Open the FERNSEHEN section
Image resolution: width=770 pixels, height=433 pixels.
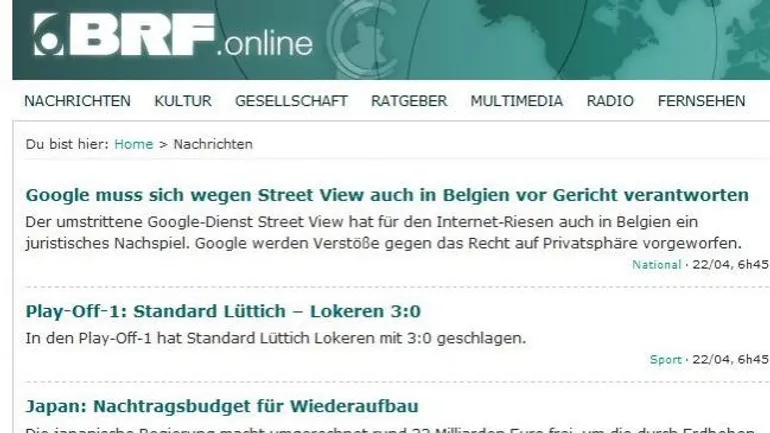(701, 101)
